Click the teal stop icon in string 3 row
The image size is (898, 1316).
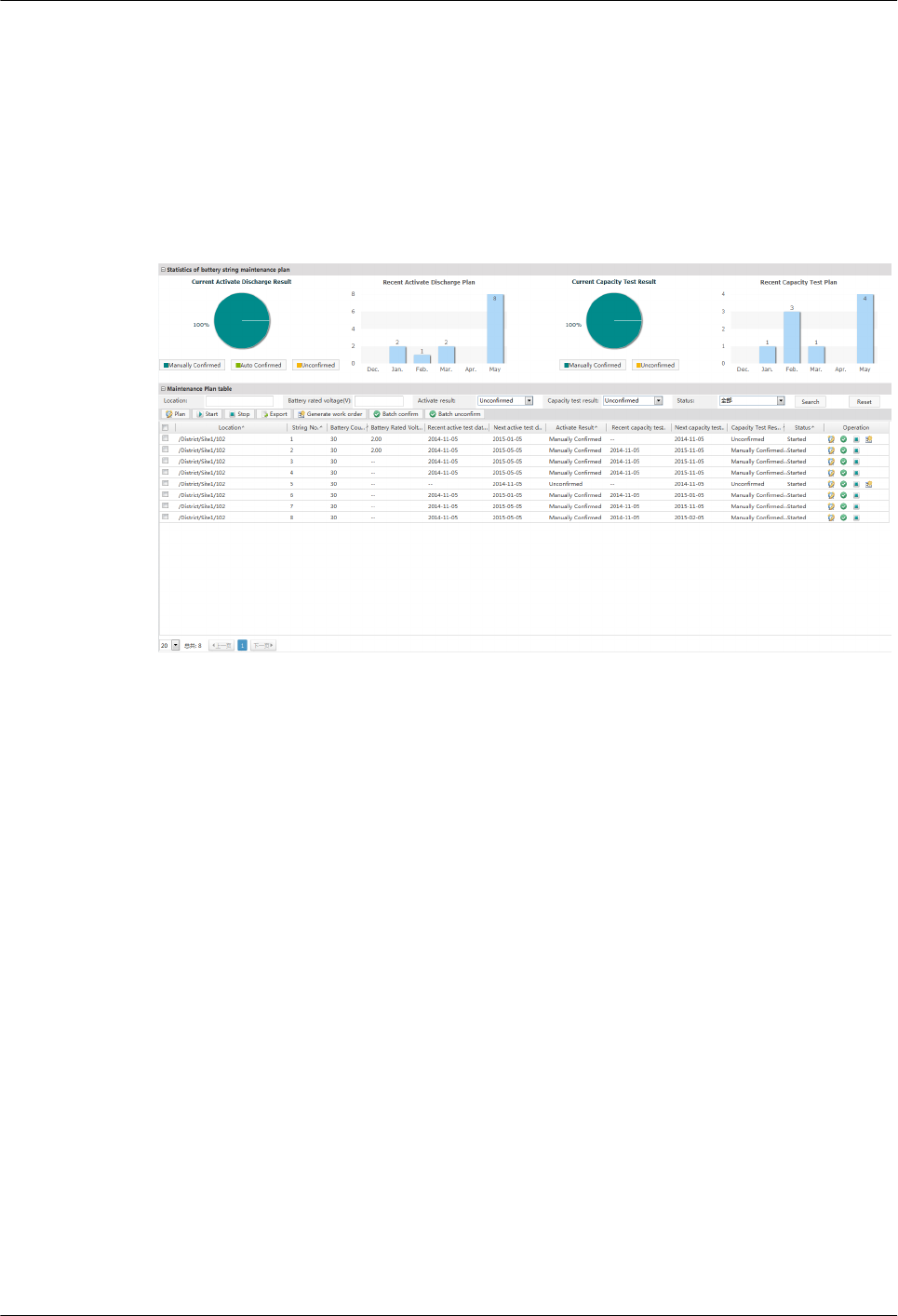pos(856,462)
